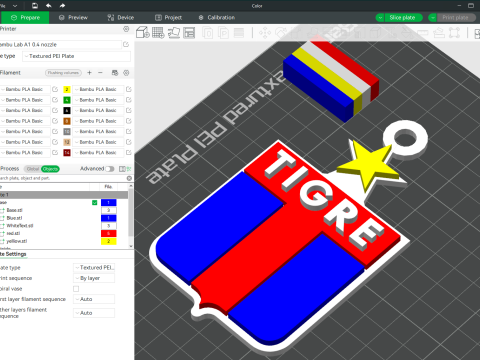Edit preset icon for filament 2

[x=129, y=89]
